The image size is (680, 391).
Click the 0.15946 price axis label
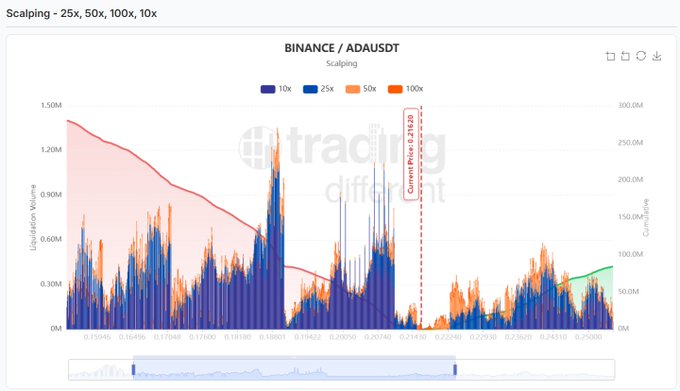[x=97, y=337]
